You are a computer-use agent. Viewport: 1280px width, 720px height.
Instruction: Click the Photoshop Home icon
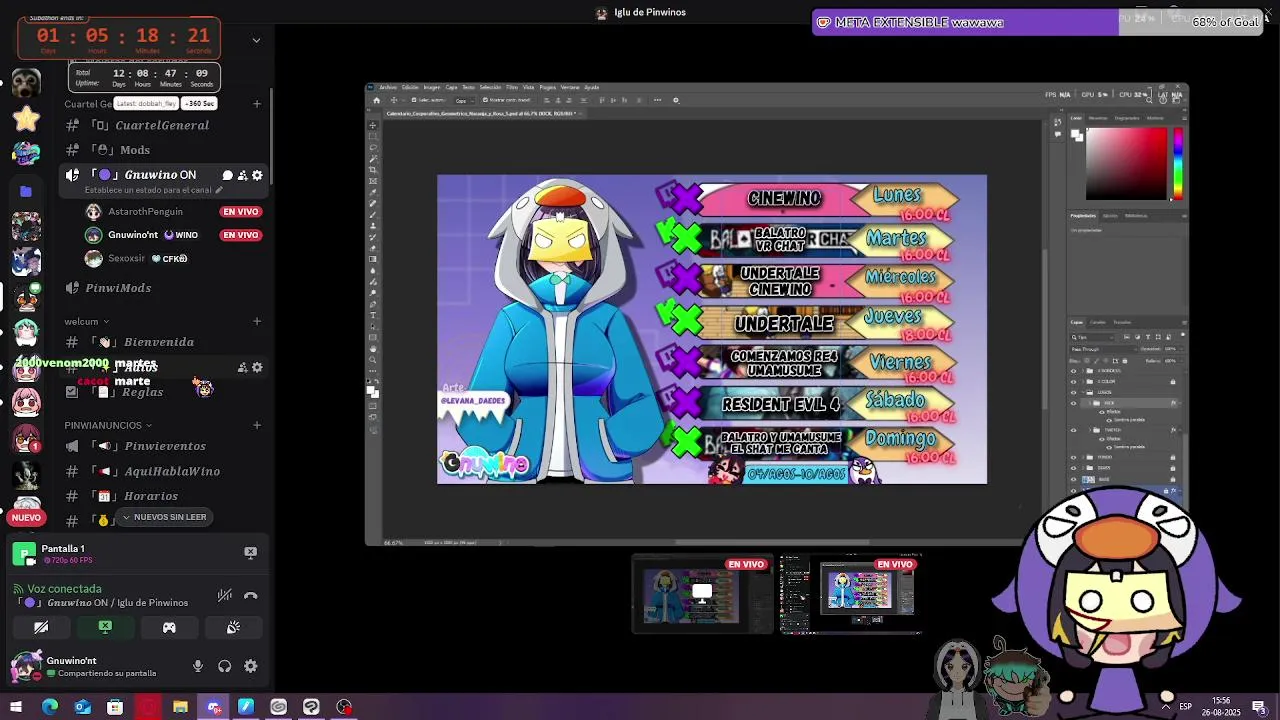coord(377,100)
